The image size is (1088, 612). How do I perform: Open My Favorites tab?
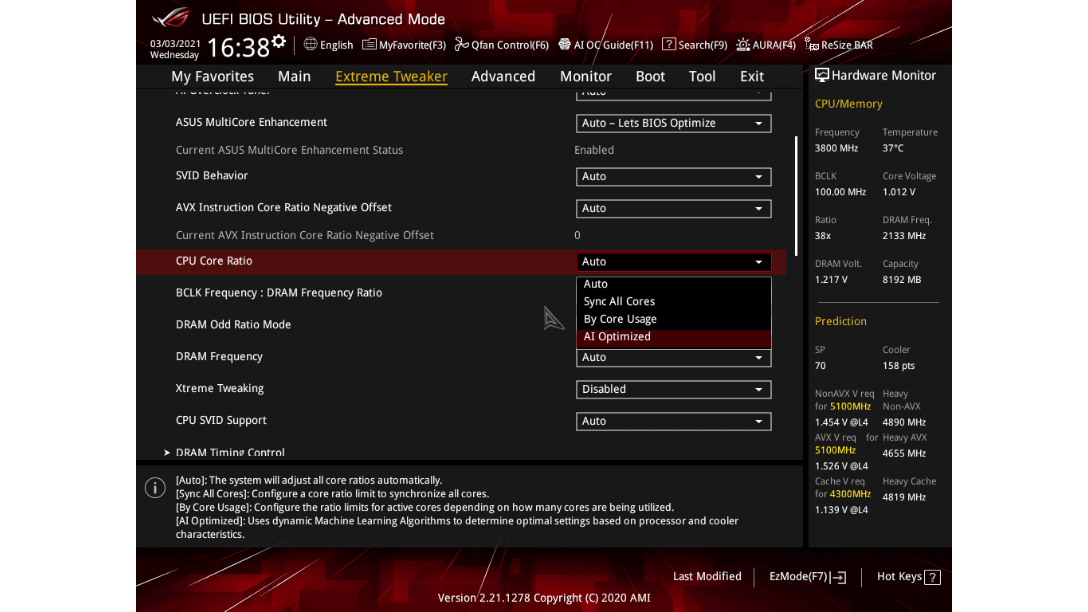coord(212,76)
